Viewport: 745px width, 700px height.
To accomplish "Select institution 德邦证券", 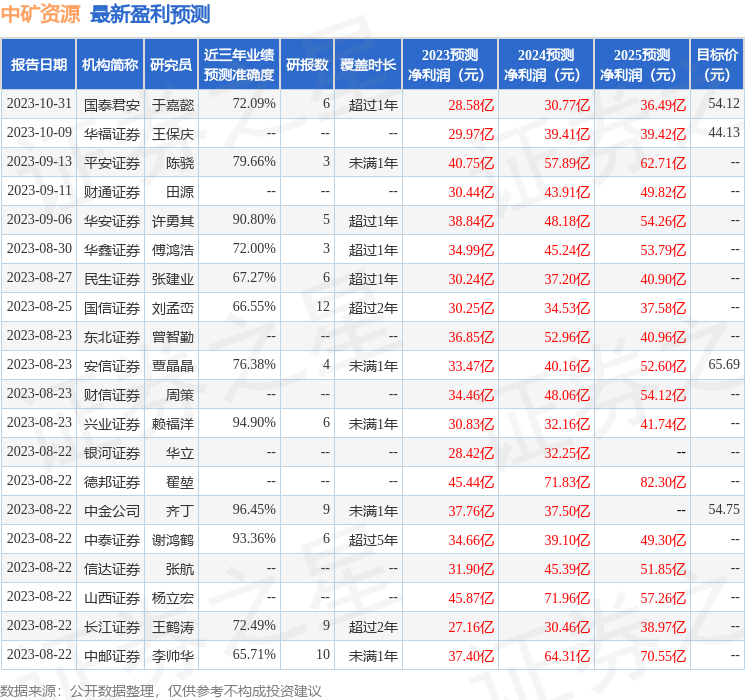I will [112, 481].
